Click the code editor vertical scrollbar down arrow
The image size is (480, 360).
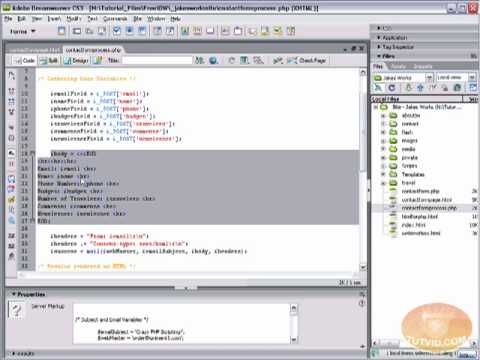[363, 267]
